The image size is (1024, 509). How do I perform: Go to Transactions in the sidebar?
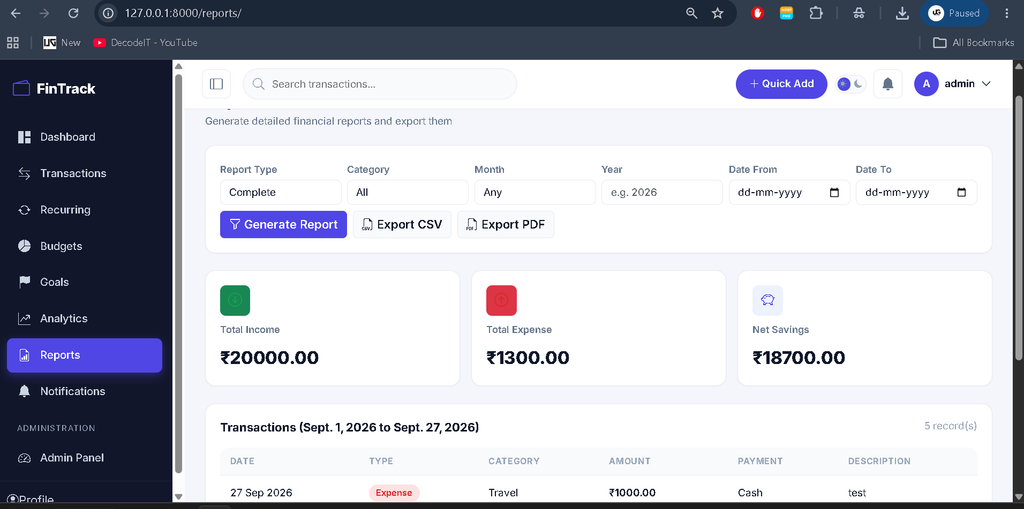(x=84, y=173)
